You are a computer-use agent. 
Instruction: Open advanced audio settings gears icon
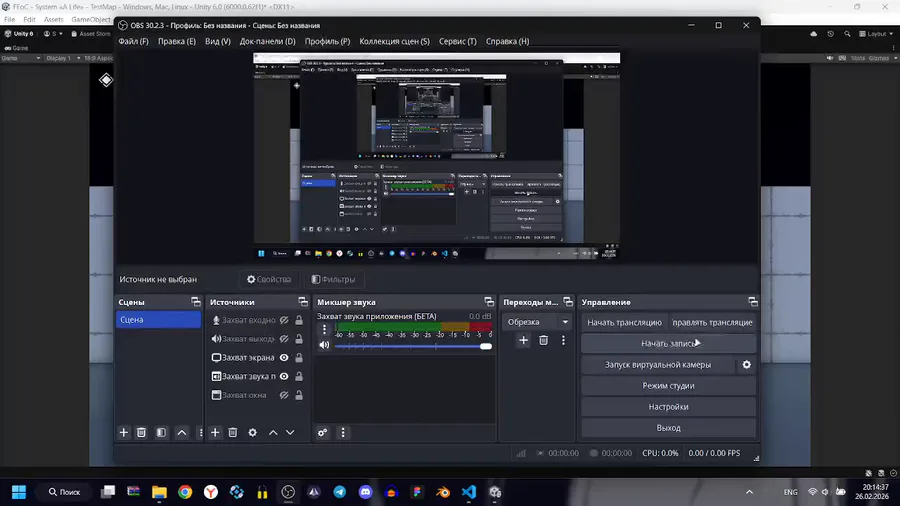[322, 433]
